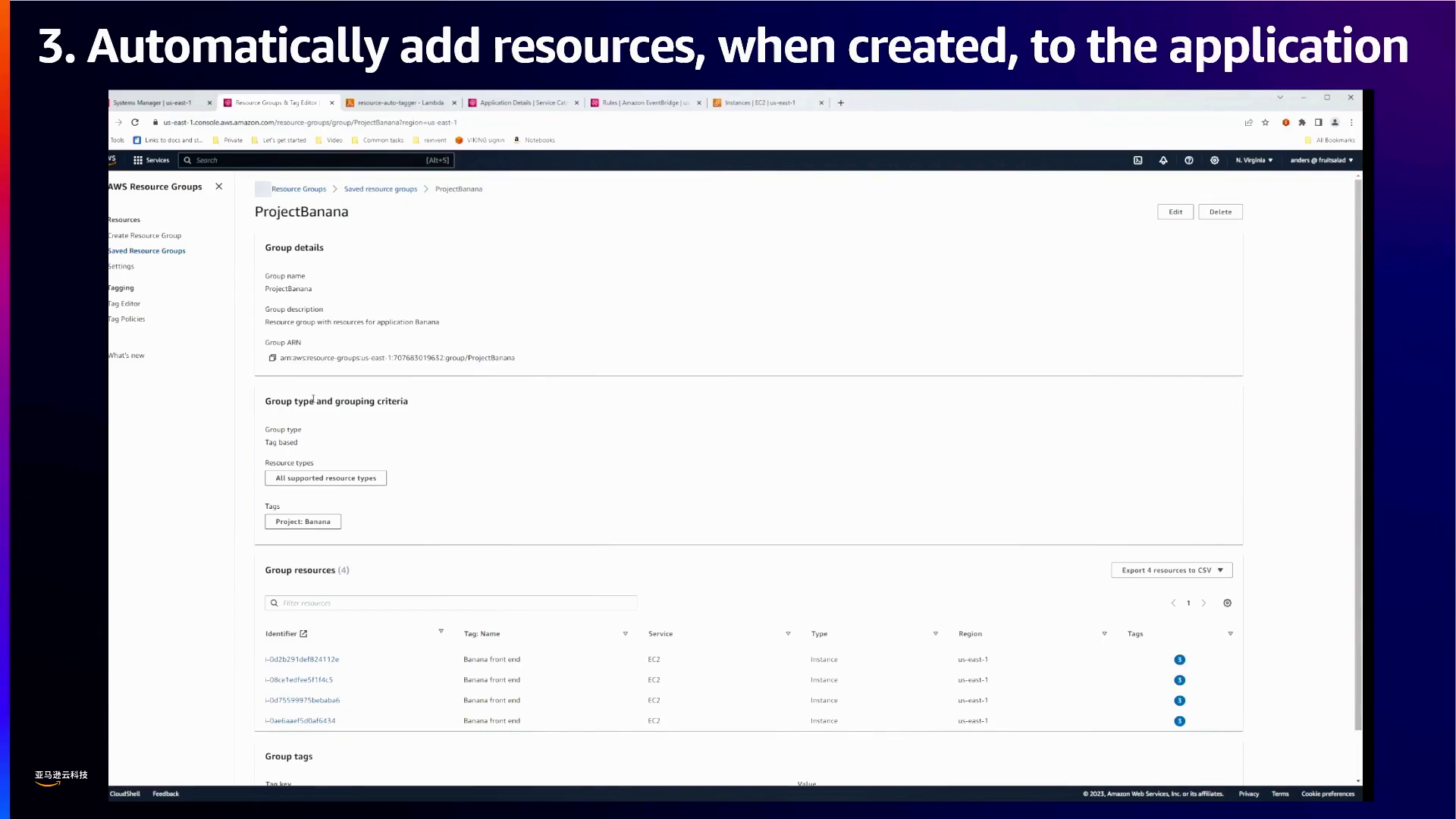Go to previous page of group resources

1173,603
